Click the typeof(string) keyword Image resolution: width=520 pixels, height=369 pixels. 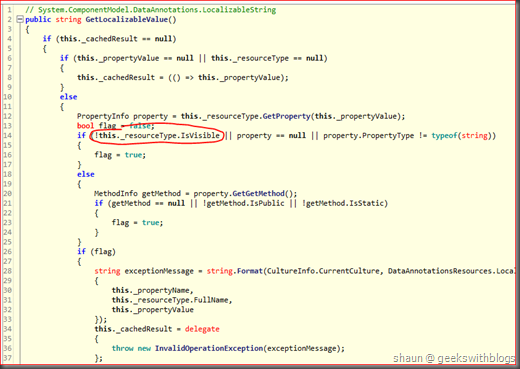tap(459, 136)
